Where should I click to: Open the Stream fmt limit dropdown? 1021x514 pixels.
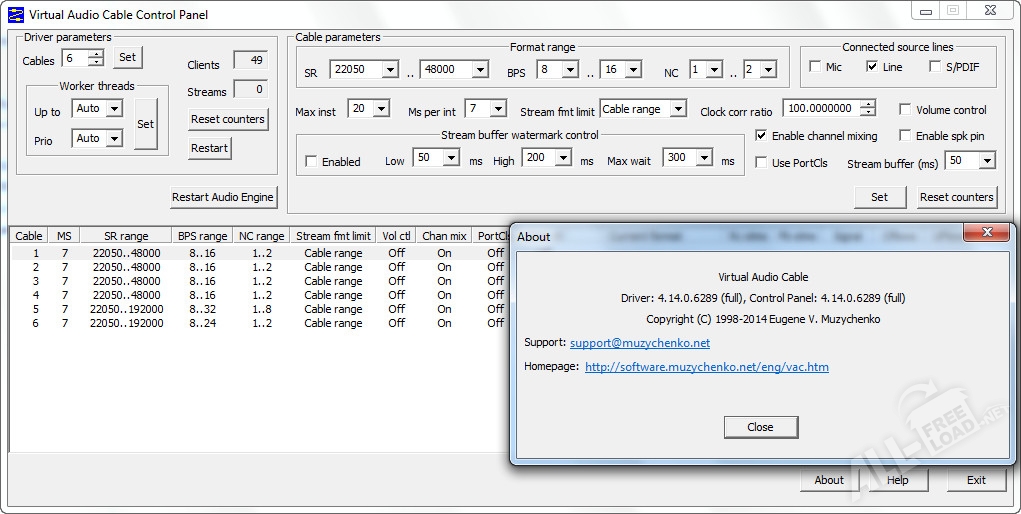point(677,109)
